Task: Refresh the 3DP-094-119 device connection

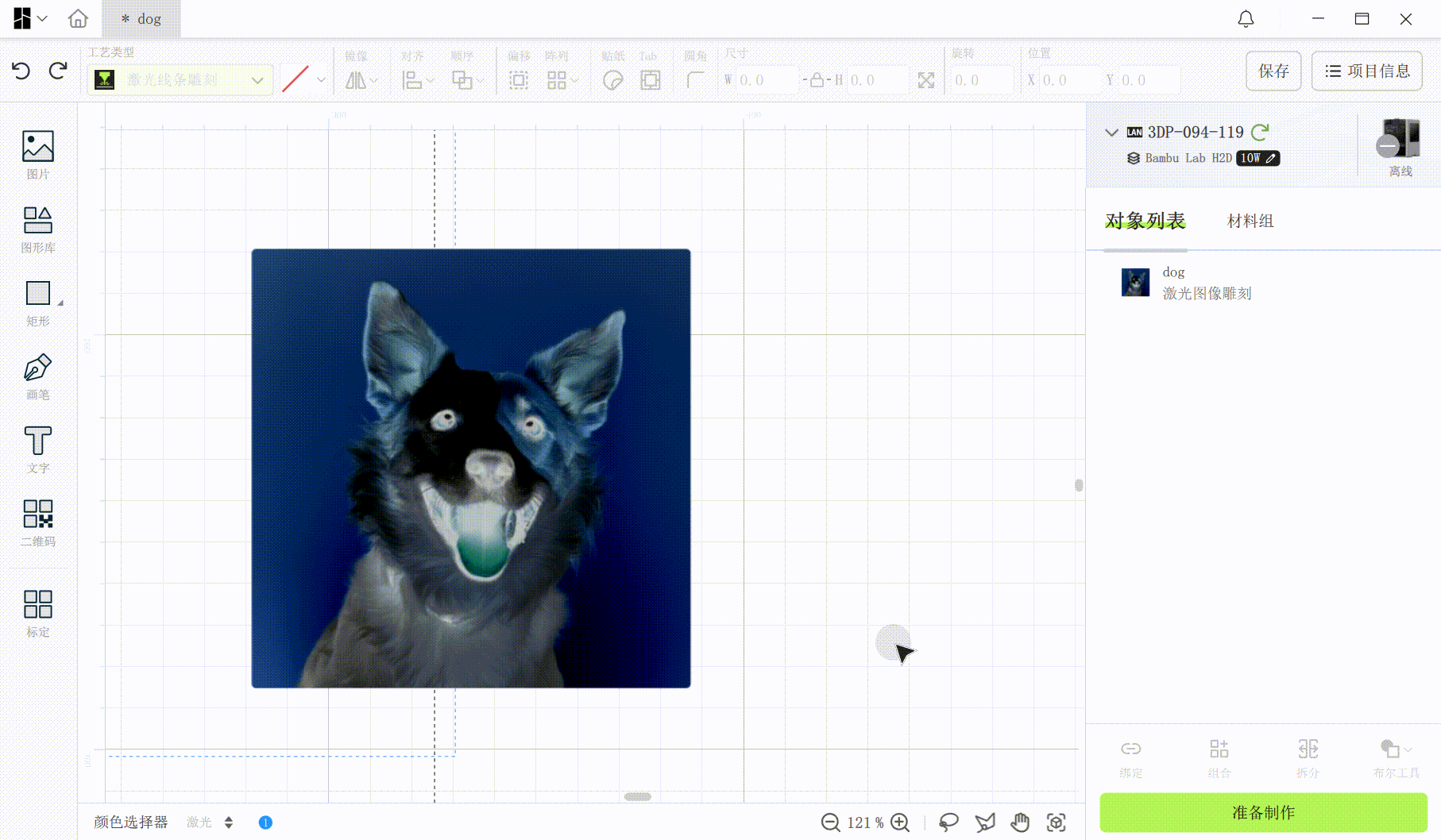Action: pos(1260,132)
